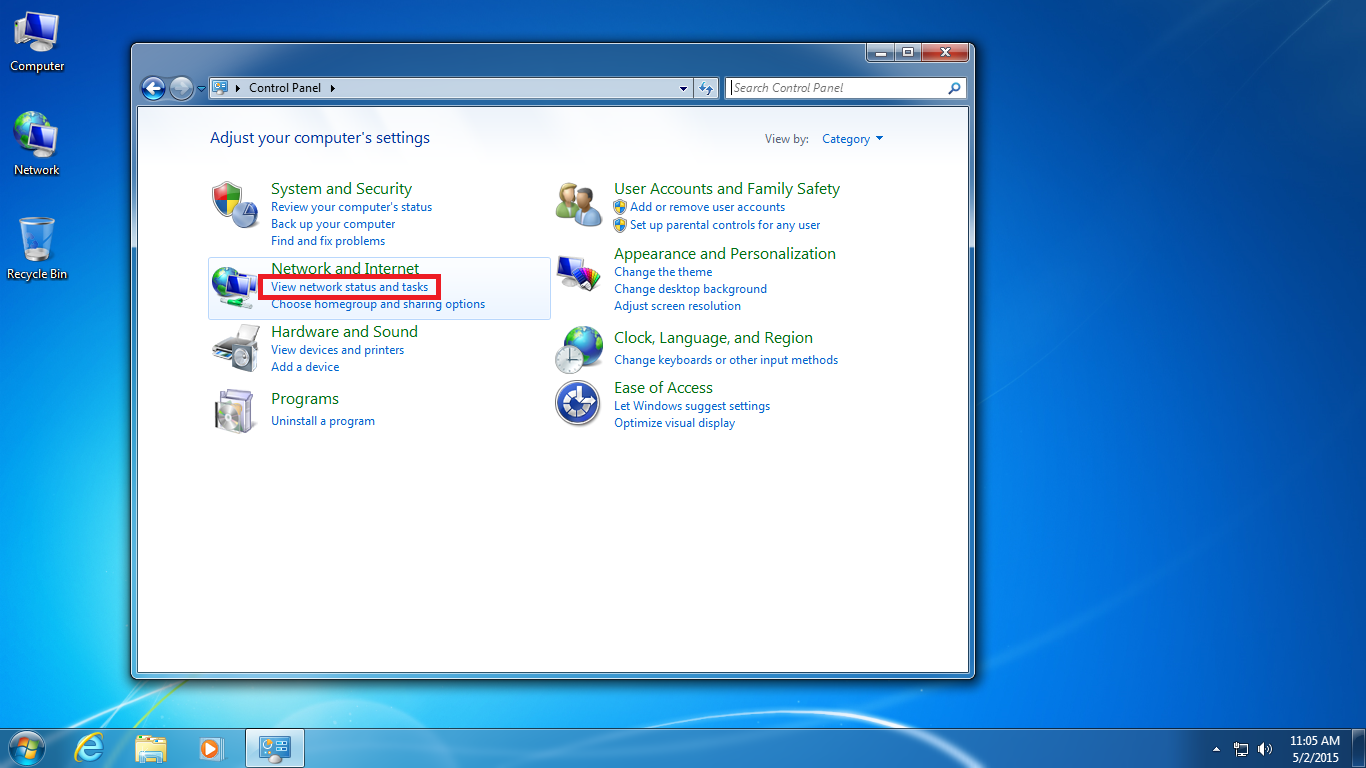The width and height of the screenshot is (1366, 768).
Task: Show hidden tray icons arrow
Action: [1216, 748]
